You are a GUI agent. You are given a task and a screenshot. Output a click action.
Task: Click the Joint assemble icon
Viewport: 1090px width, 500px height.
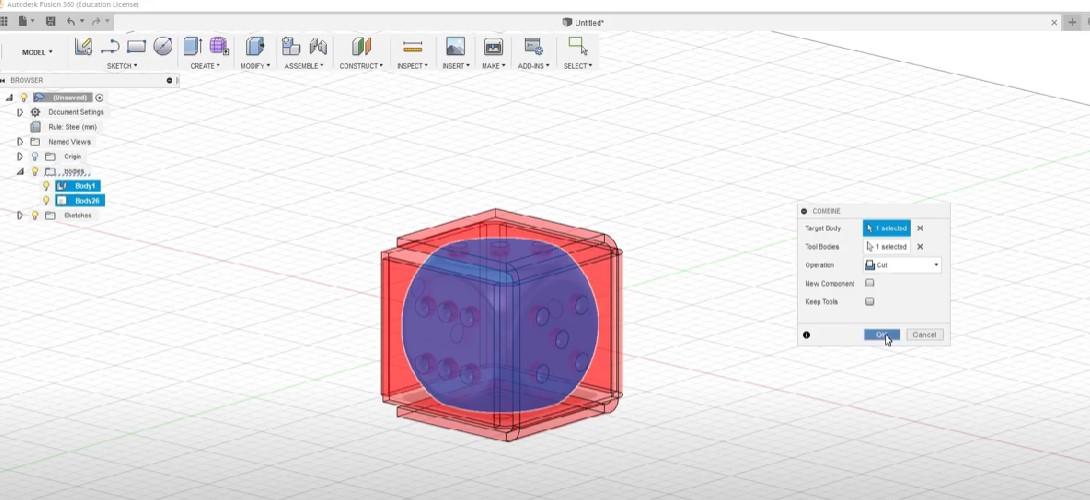(318, 47)
